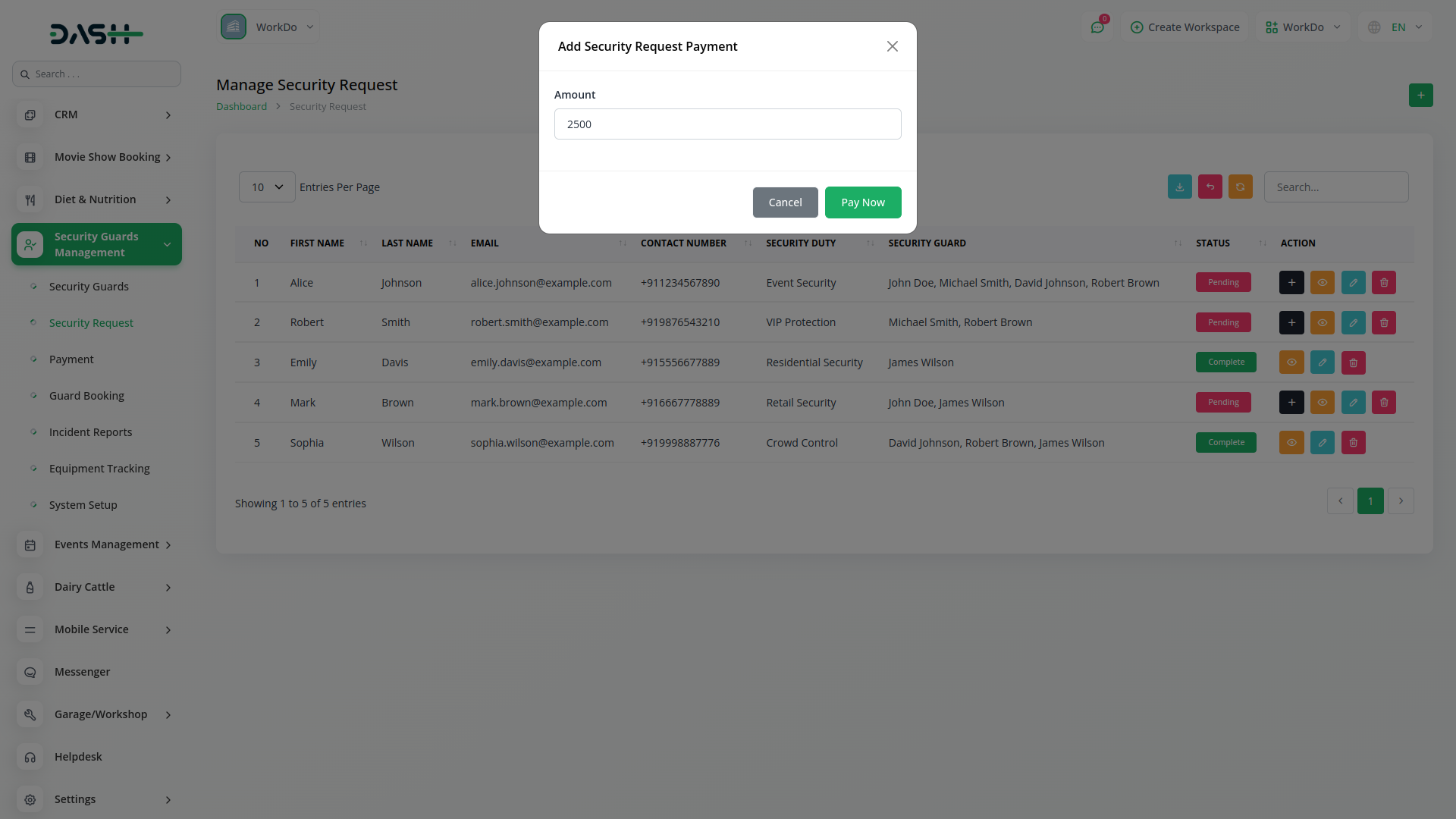Close the payment modal with X icon

click(x=892, y=46)
